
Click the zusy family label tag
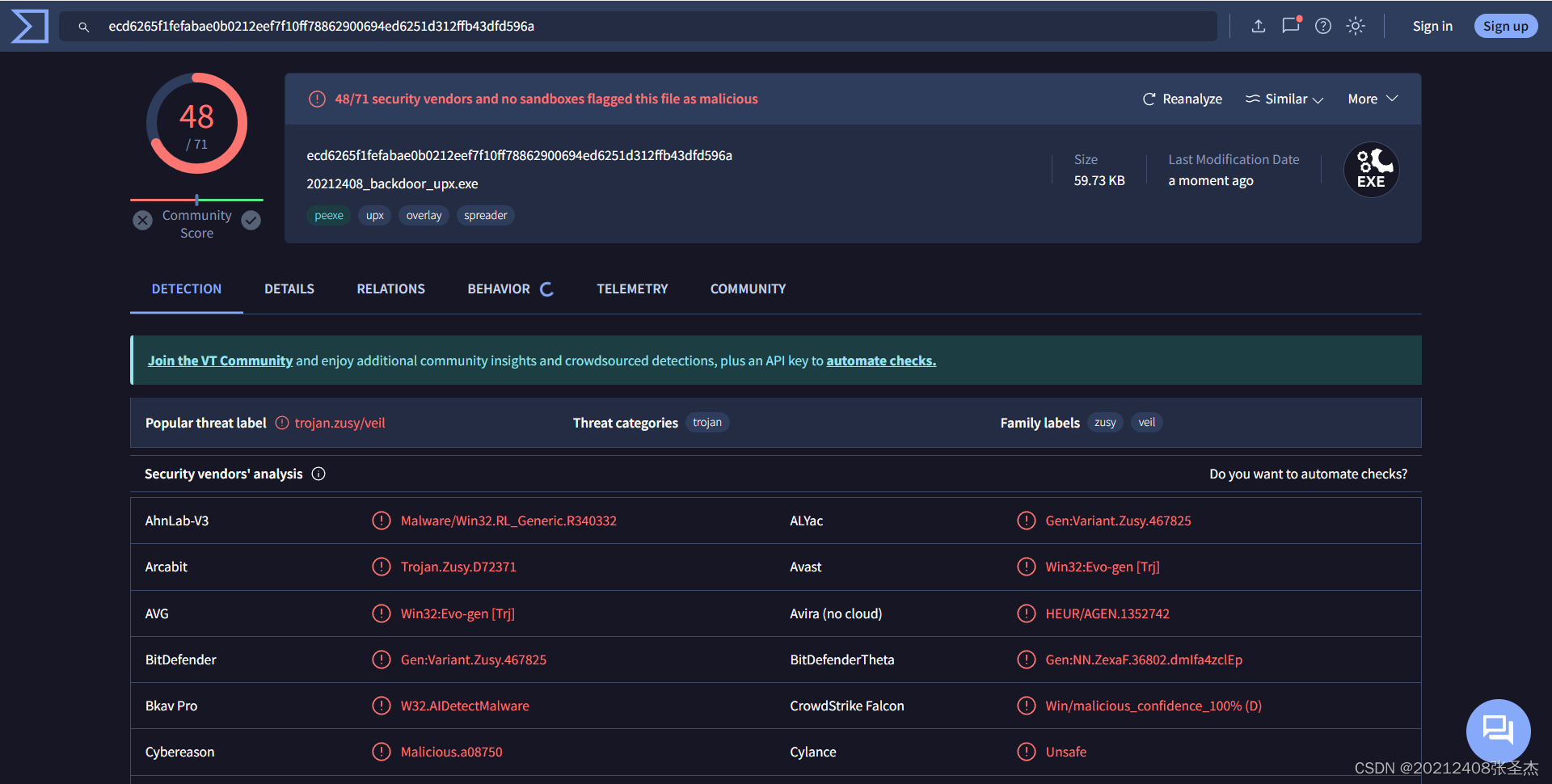pyautogui.click(x=1105, y=422)
